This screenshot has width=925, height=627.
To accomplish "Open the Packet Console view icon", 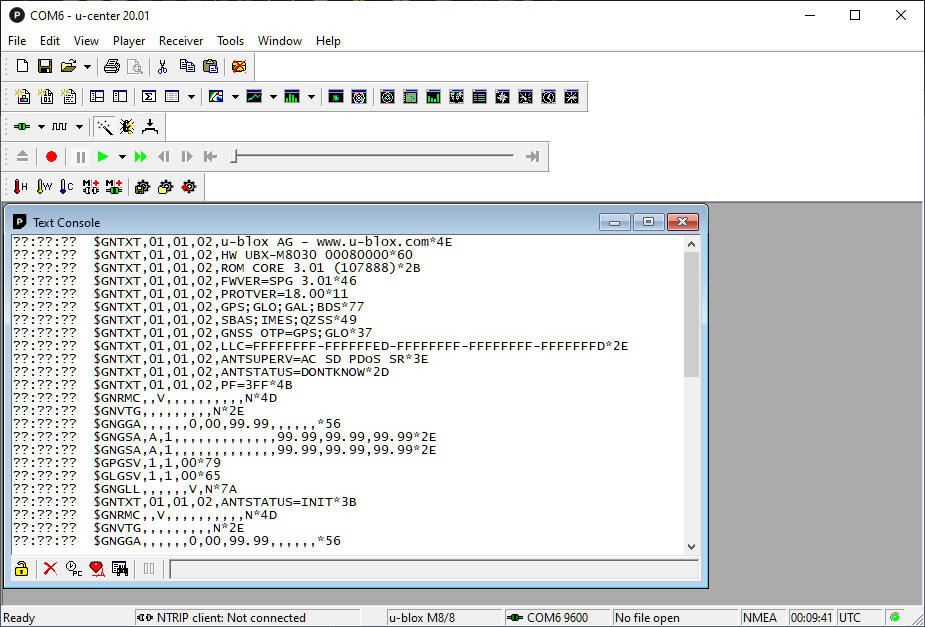I will (x=22, y=97).
